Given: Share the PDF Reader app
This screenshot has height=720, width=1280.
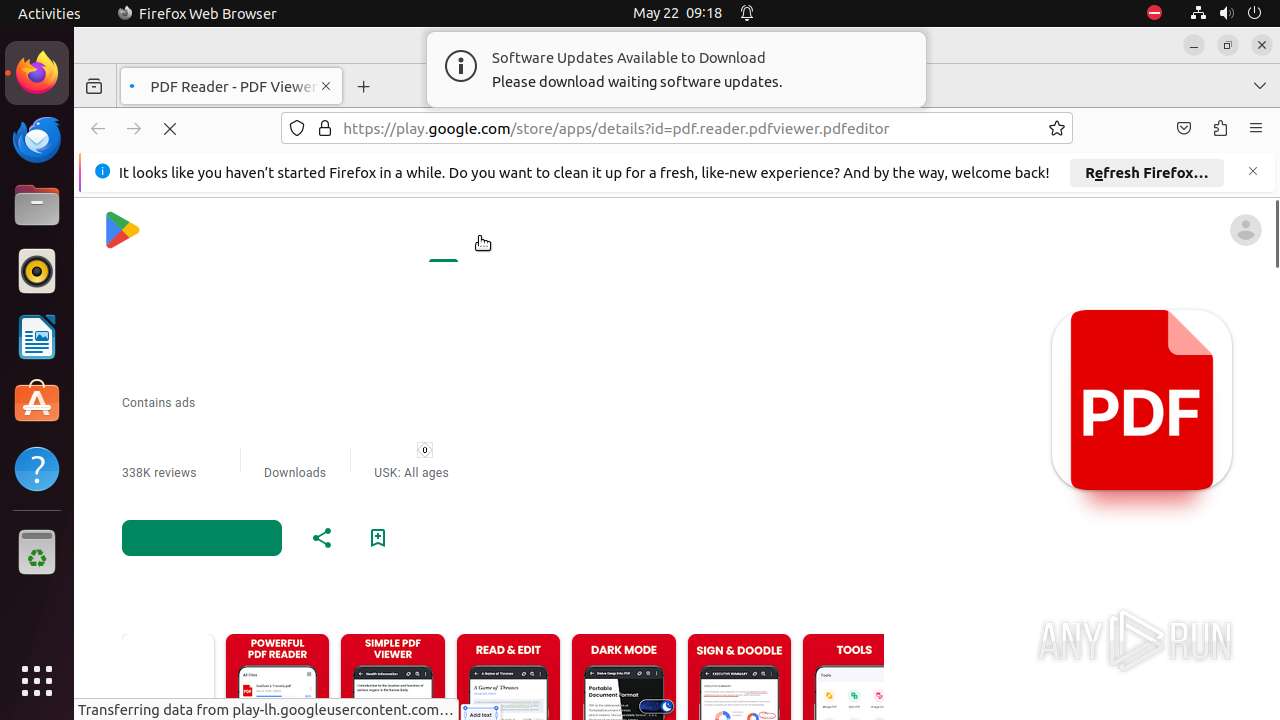Looking at the screenshot, I should click(x=322, y=538).
